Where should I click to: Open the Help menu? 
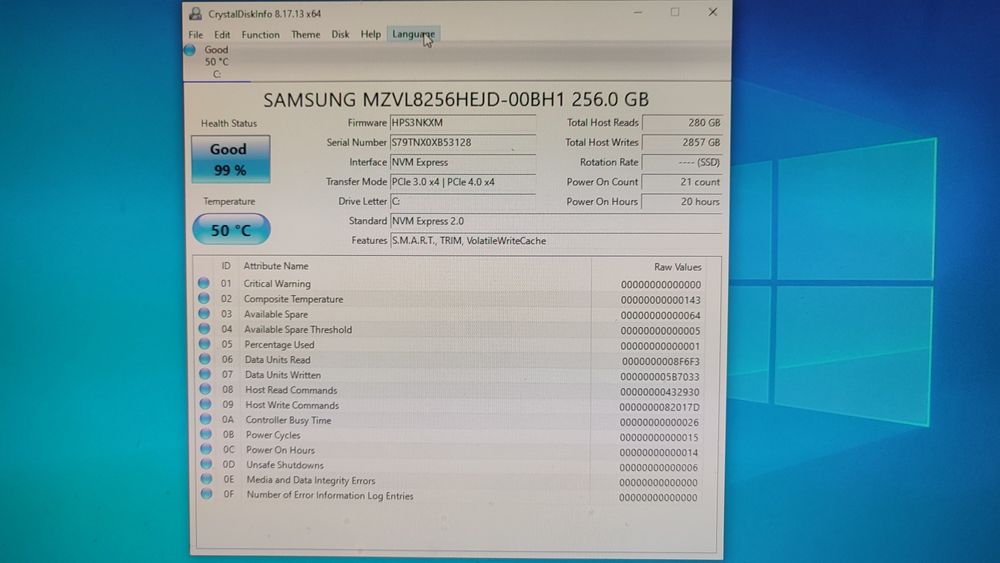pos(371,34)
